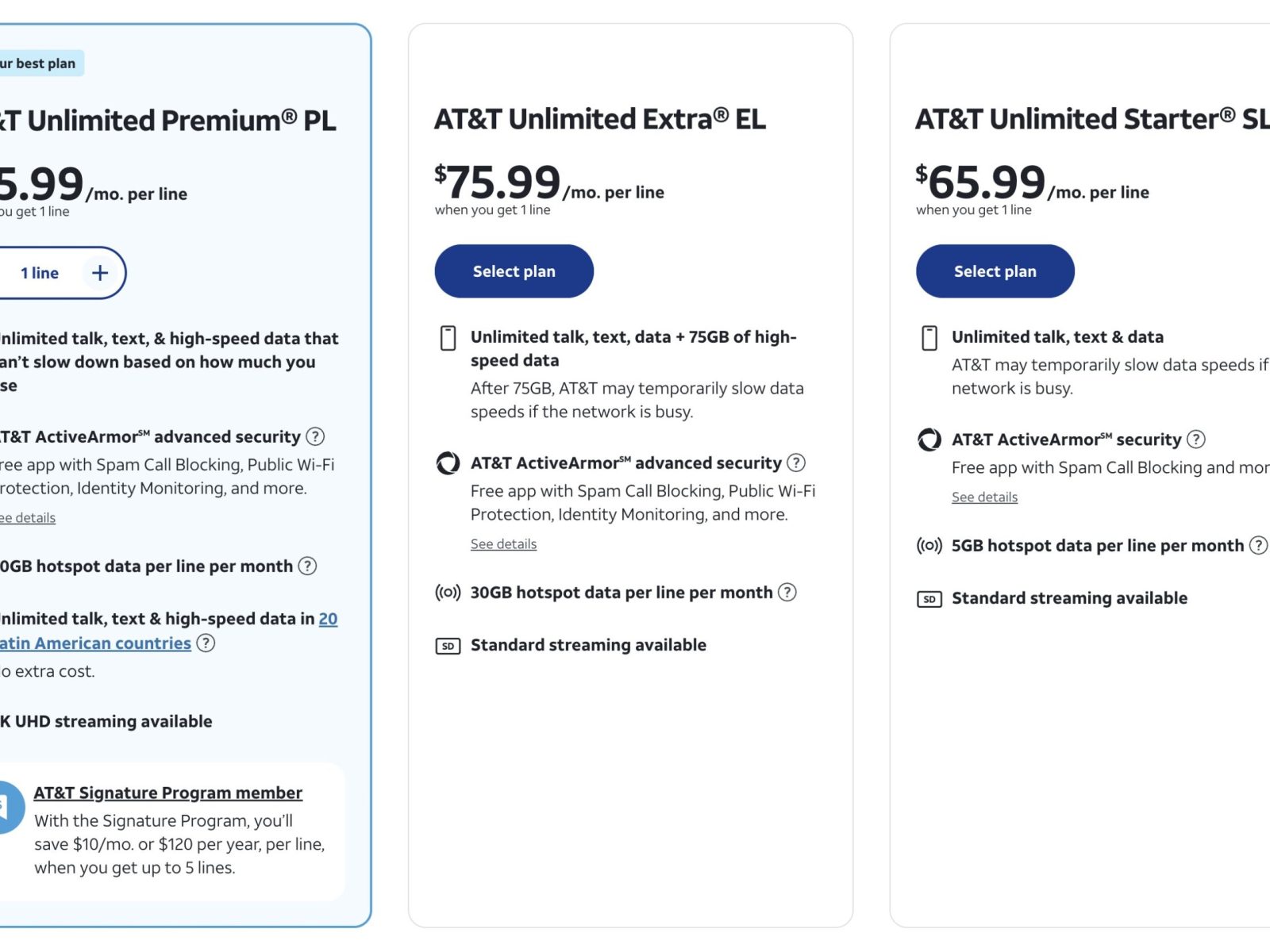
Task: Click See details under Starter plan ActiveArmor
Action: point(984,497)
